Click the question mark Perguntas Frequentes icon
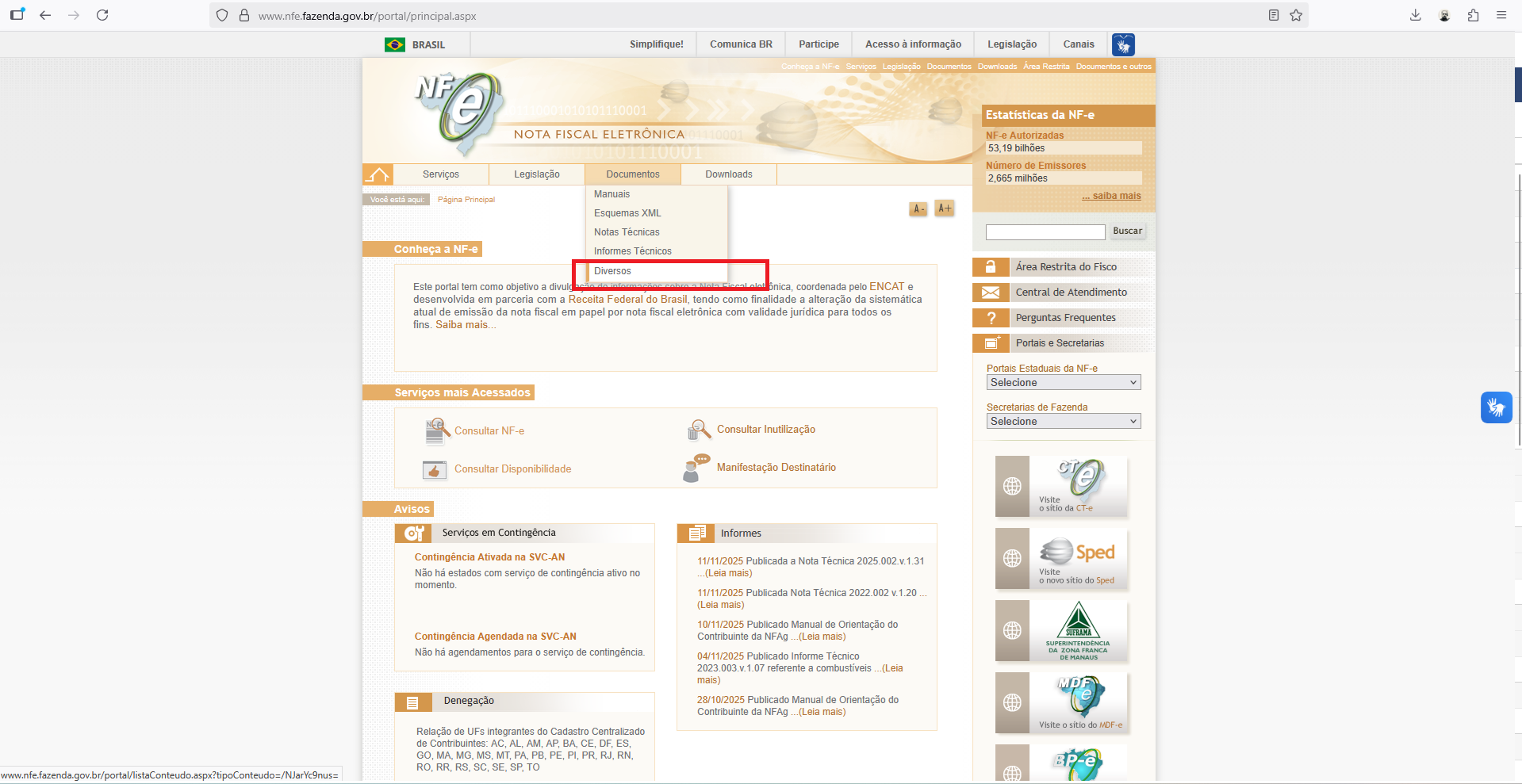The width and height of the screenshot is (1522, 784). pos(990,318)
